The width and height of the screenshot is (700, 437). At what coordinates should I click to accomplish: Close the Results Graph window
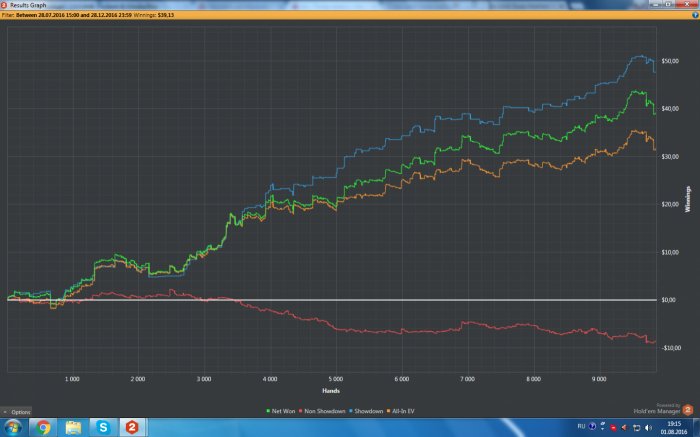(x=687, y=4)
